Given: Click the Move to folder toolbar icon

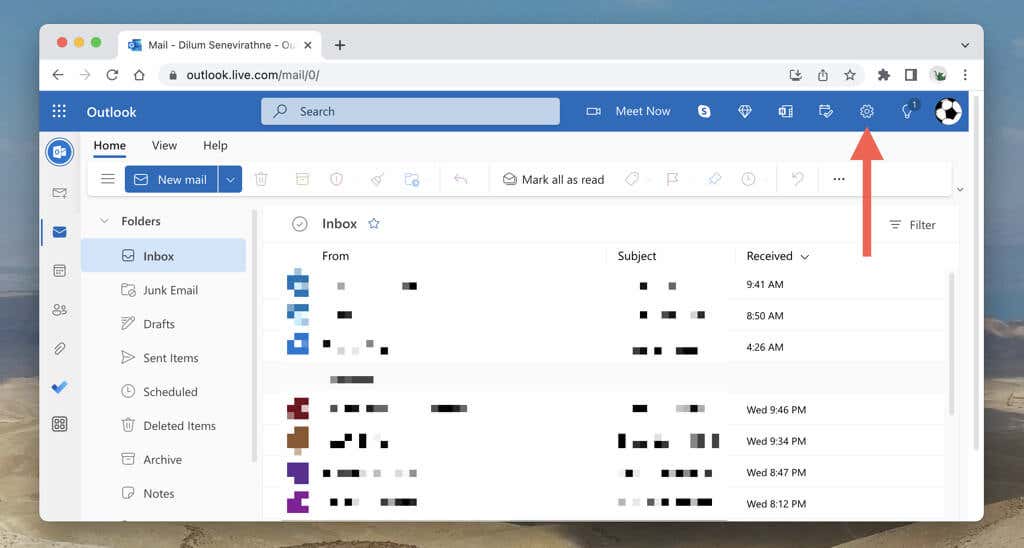Looking at the screenshot, I should point(411,179).
